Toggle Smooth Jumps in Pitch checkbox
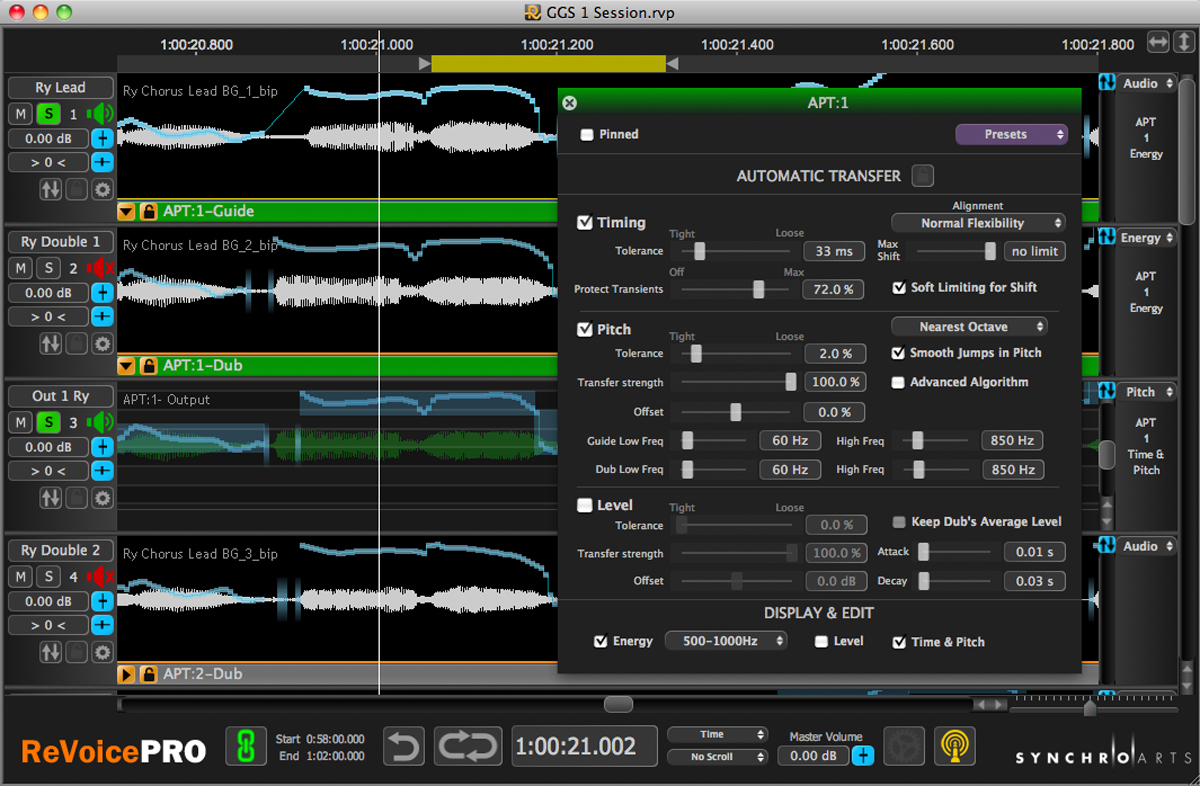 pos(898,353)
